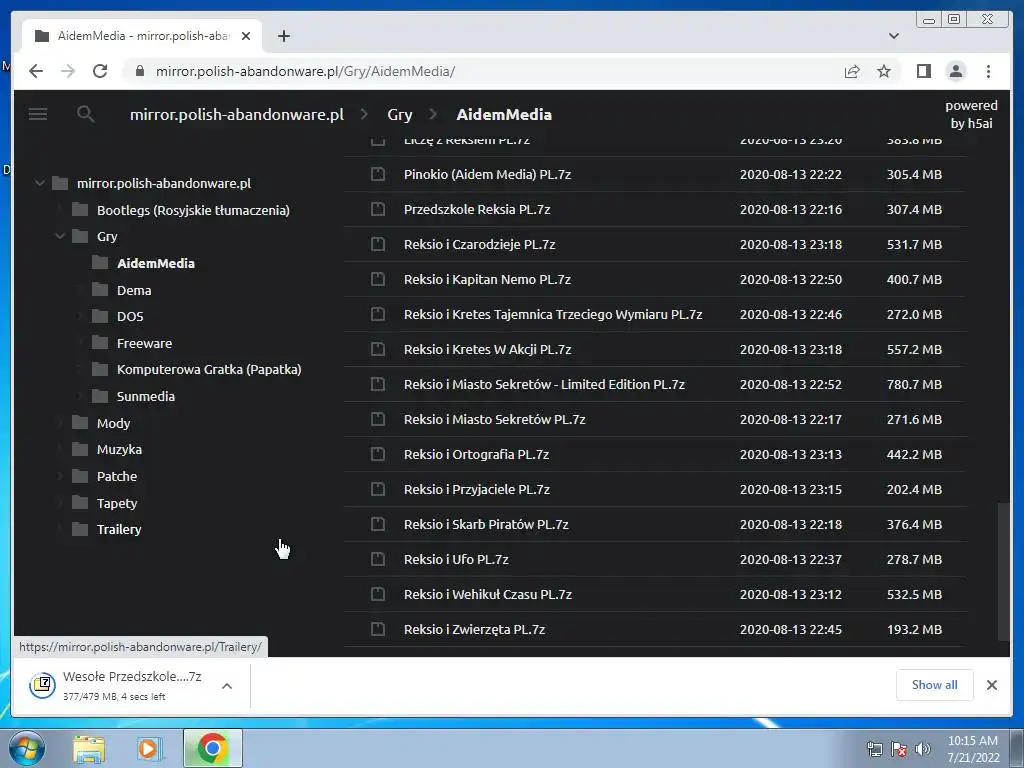Click size 780.7 MB cell

tap(914, 384)
